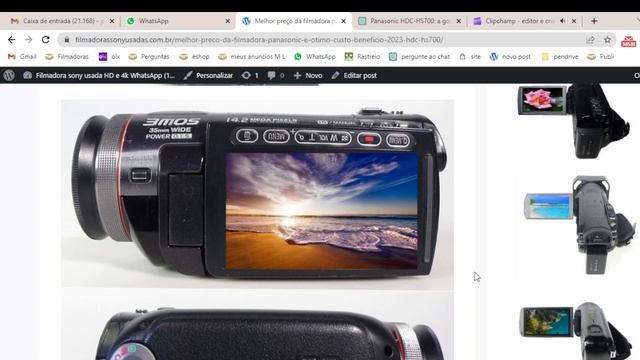Close the WhatsApp tab

coord(228,21)
